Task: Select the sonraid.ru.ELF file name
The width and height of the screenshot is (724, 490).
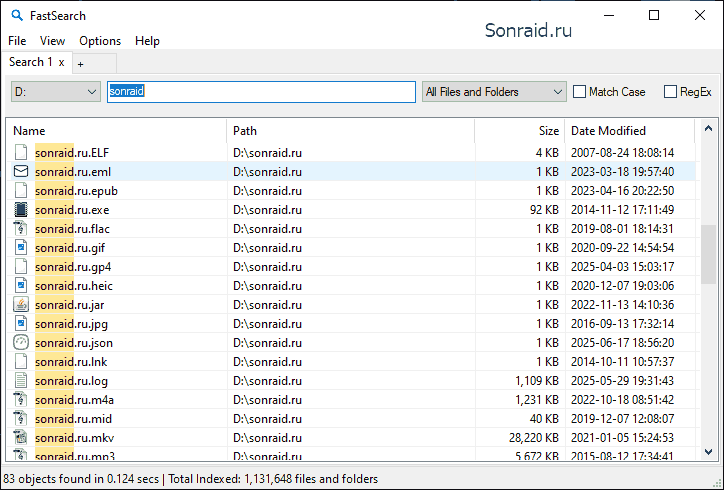Action: pyautogui.click(x=72, y=152)
